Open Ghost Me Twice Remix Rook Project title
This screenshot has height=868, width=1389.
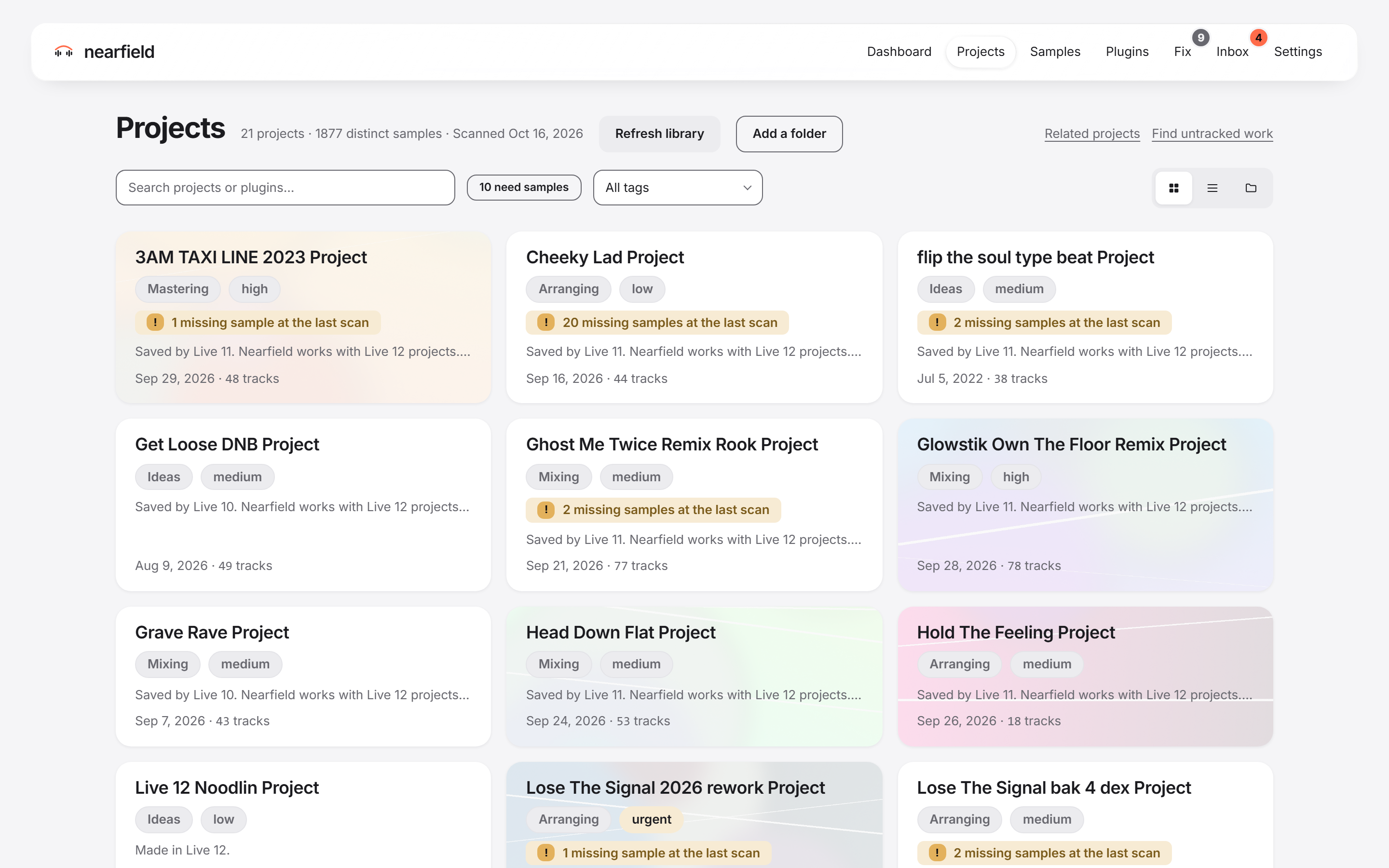(x=672, y=444)
